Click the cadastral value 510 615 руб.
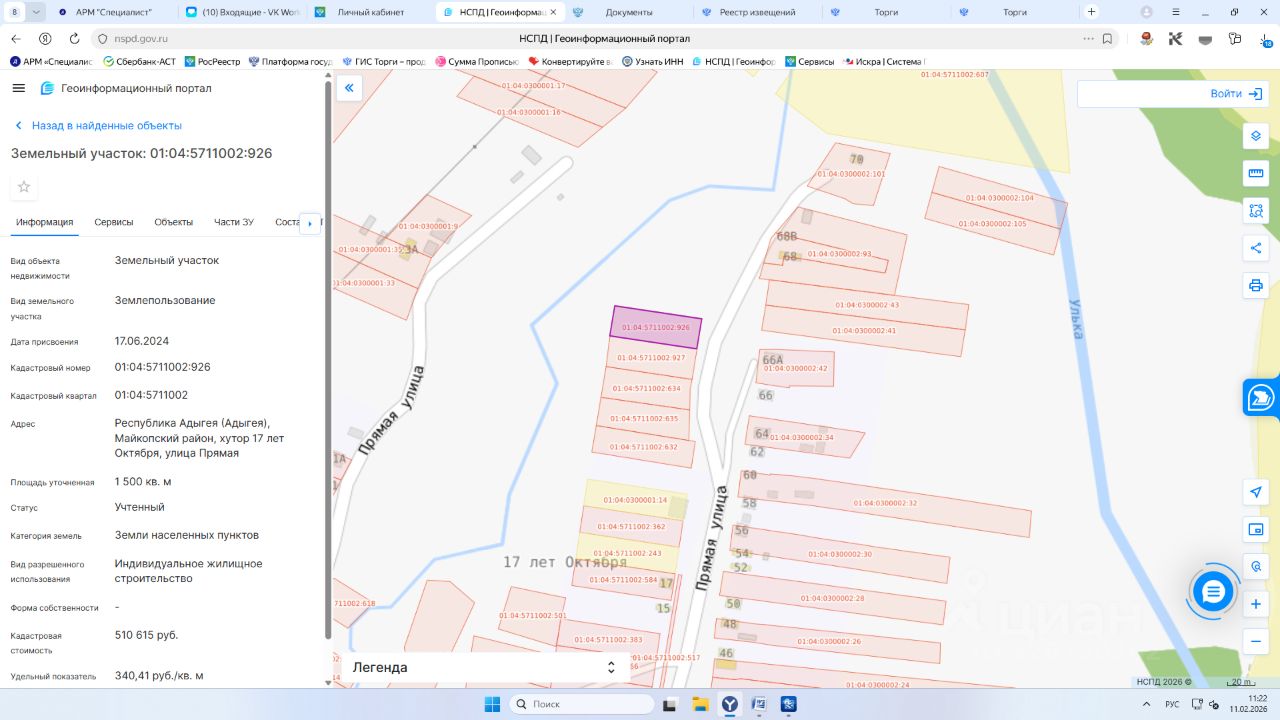 (x=146, y=635)
